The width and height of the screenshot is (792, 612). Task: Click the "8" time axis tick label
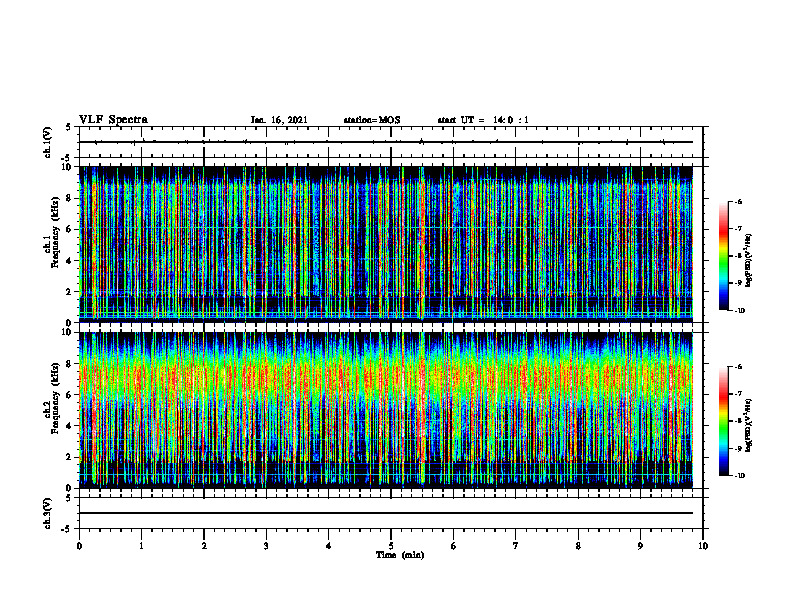coord(578,546)
